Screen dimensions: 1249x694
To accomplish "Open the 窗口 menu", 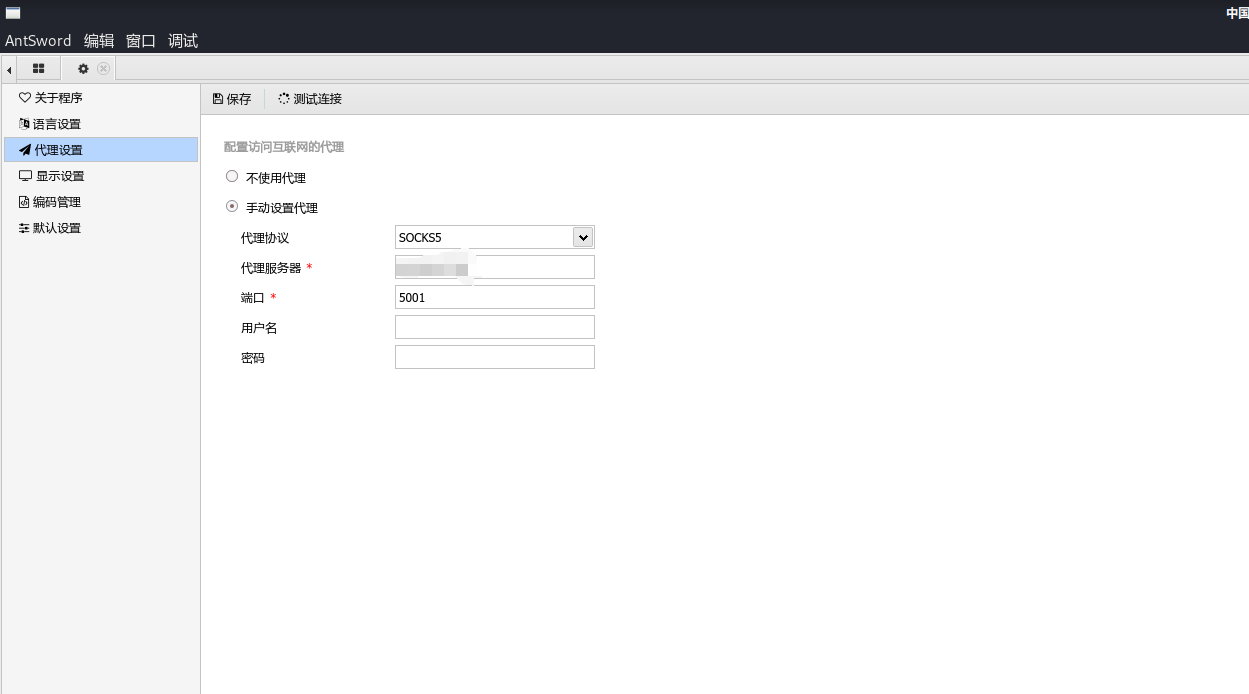I will (x=141, y=41).
